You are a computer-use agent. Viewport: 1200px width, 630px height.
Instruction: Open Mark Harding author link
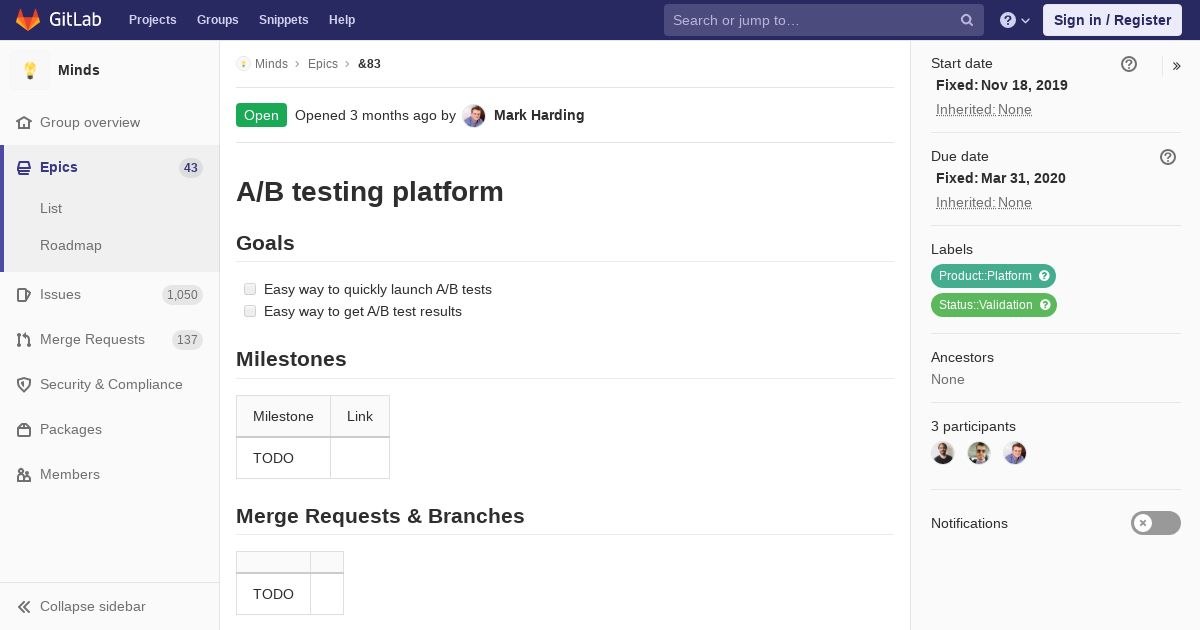[x=539, y=115]
